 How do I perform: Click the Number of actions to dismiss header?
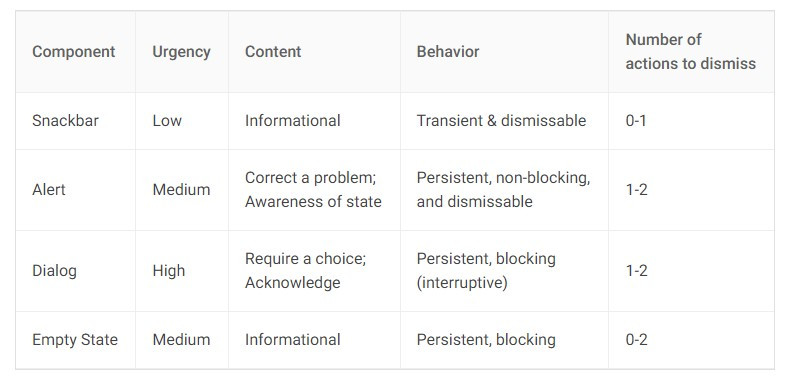691,51
